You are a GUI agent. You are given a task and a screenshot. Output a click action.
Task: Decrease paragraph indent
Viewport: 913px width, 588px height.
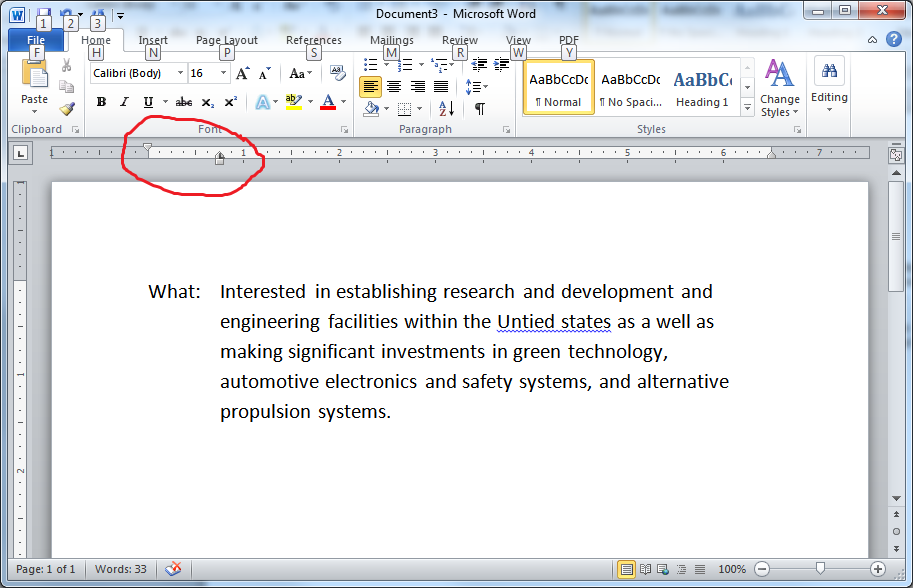click(x=479, y=65)
